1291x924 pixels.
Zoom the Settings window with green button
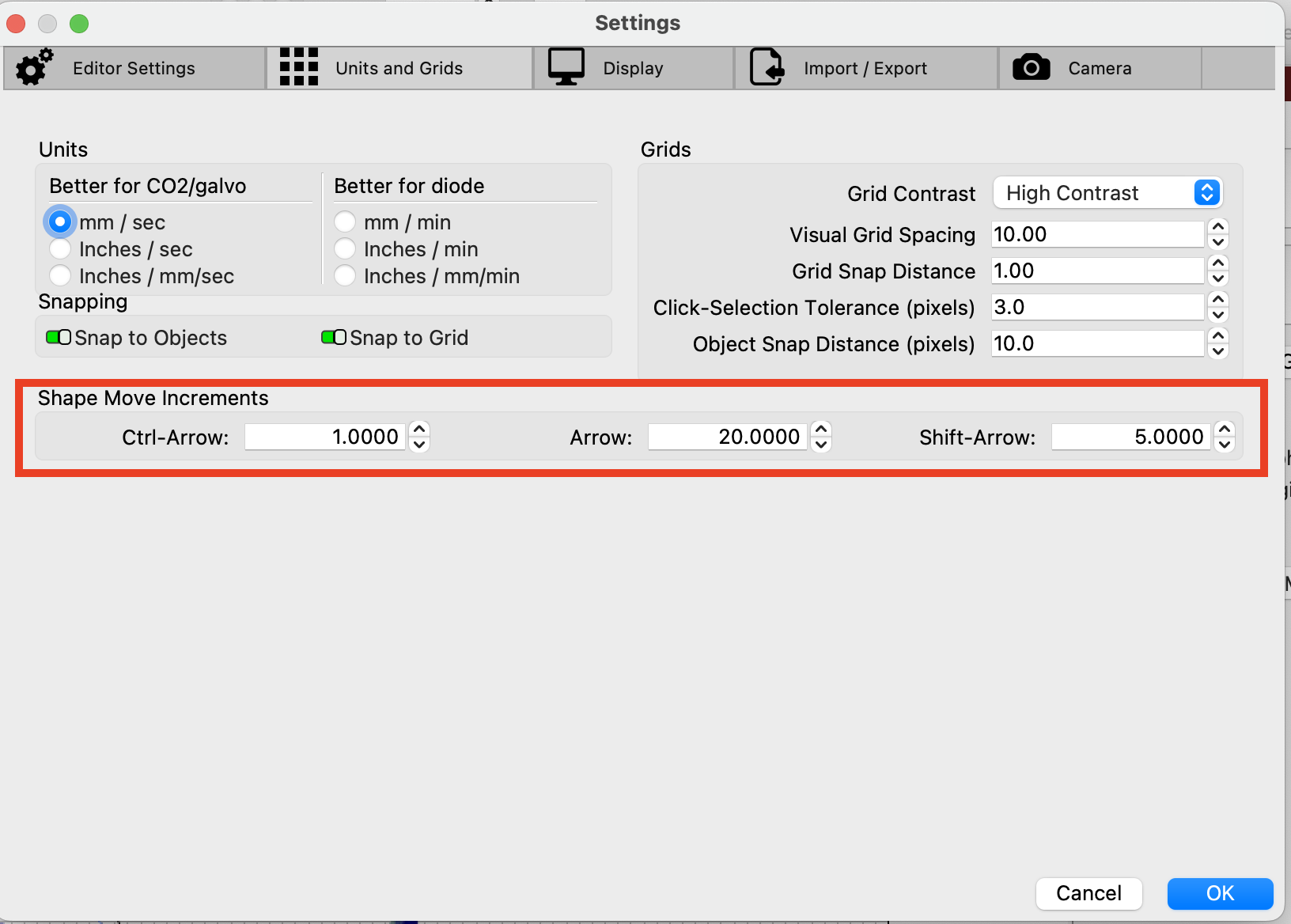pyautogui.click(x=79, y=24)
